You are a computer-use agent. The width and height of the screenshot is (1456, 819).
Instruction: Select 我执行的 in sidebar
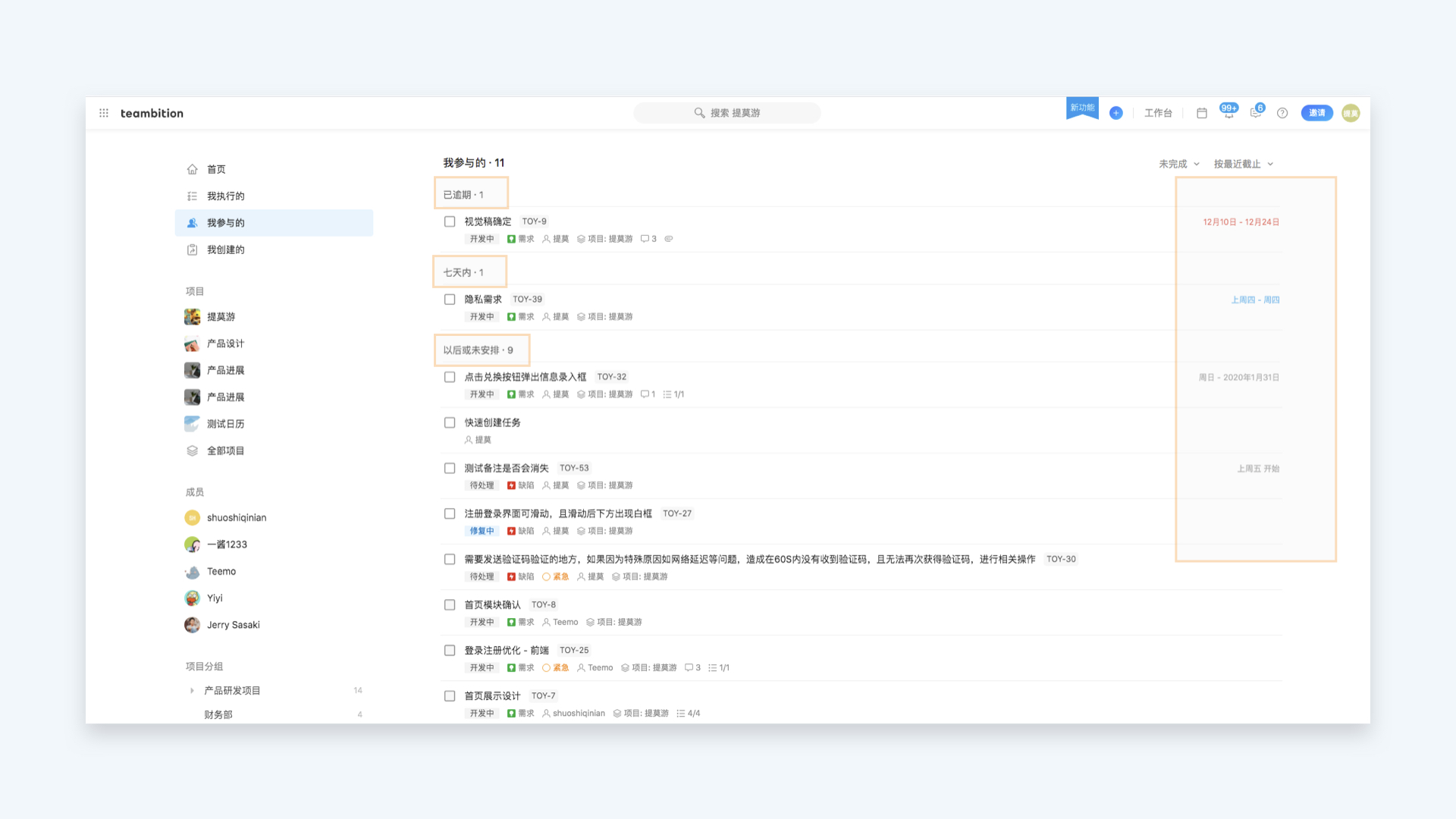click(274, 196)
